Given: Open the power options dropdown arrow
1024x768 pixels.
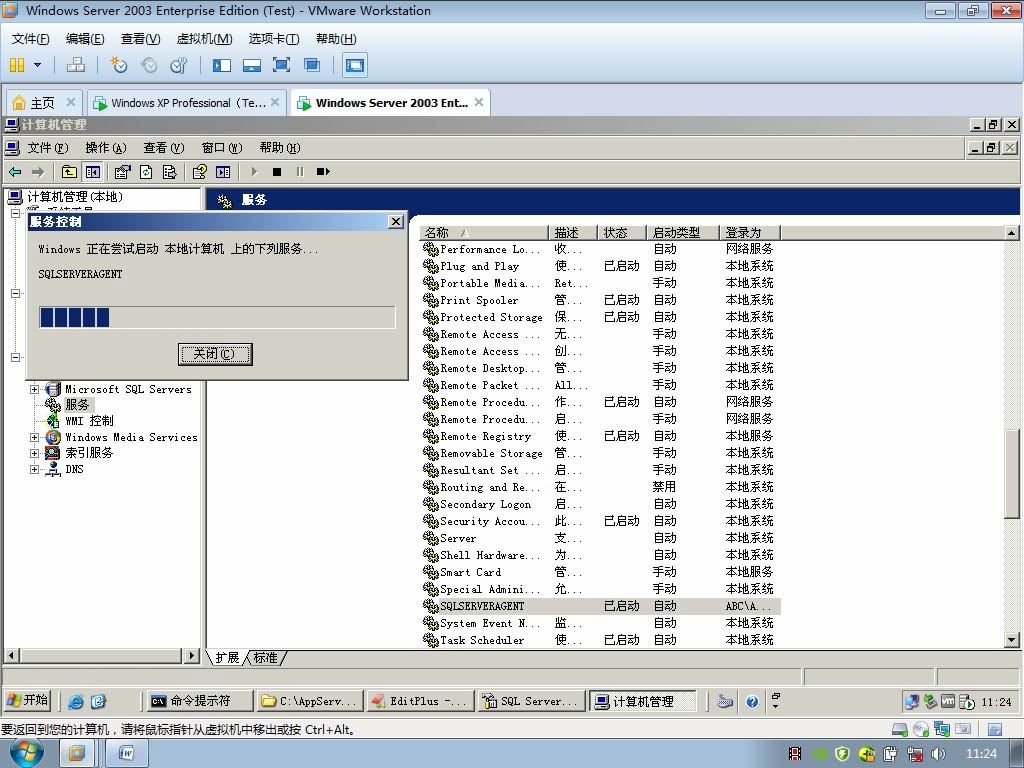Looking at the screenshot, I should click(x=37, y=65).
